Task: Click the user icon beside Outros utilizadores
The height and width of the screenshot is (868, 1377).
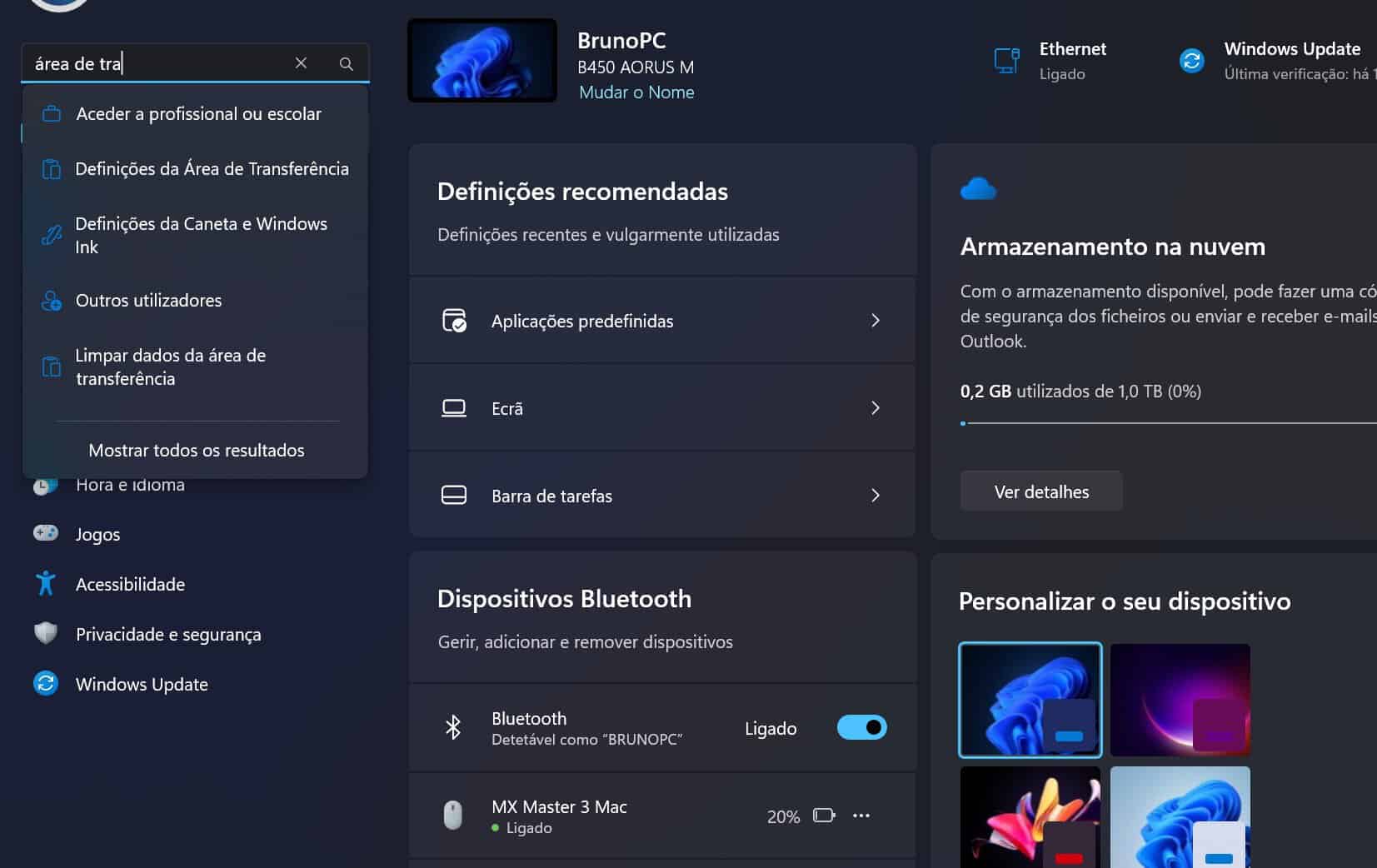Action: [52, 301]
